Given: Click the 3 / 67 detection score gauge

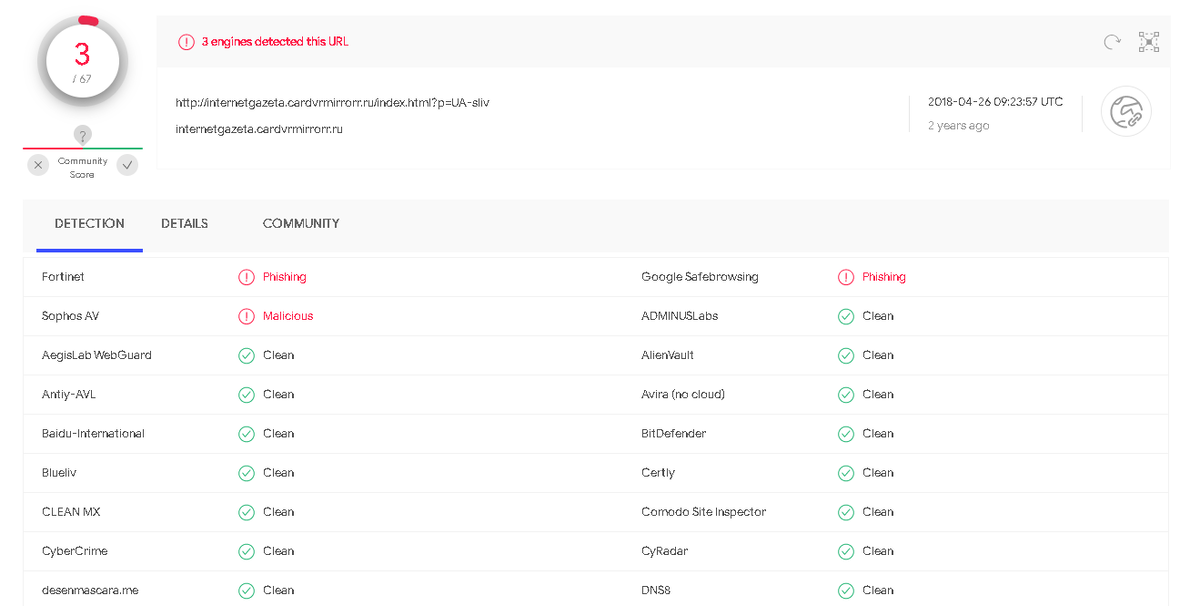Looking at the screenshot, I should coord(82,60).
